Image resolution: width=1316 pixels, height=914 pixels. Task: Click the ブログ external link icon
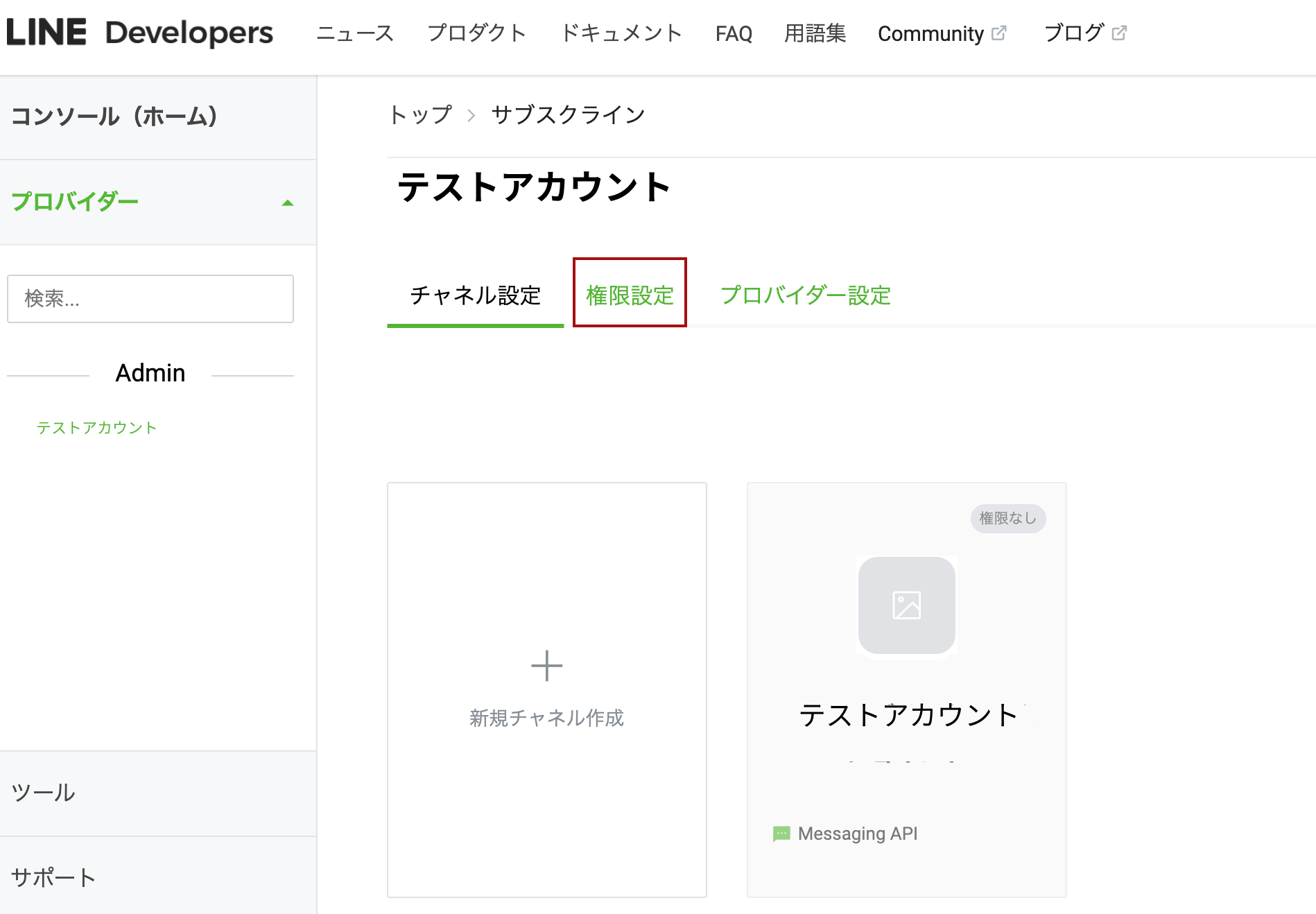(x=1119, y=33)
